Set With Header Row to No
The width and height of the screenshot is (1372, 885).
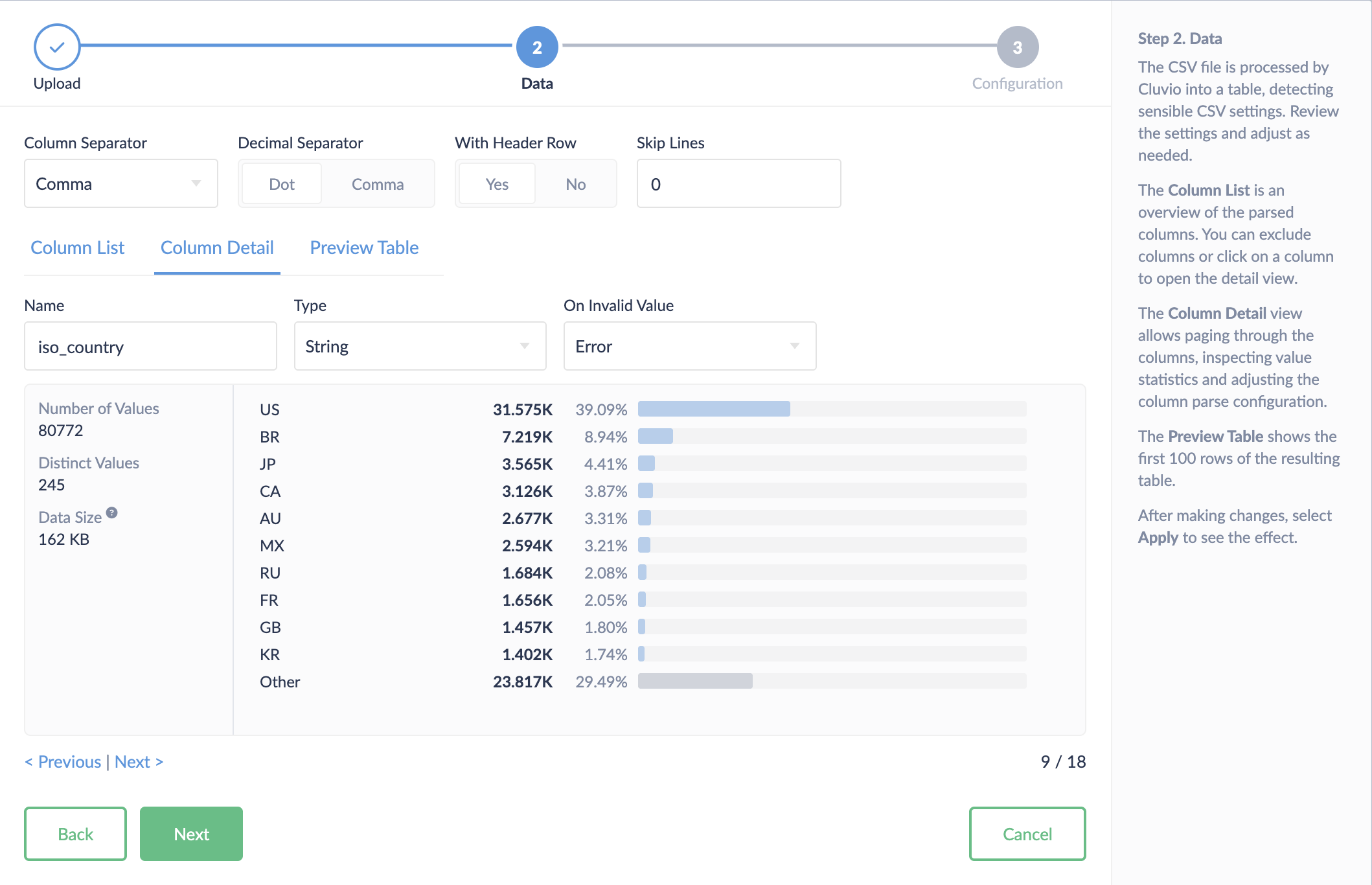pyautogui.click(x=575, y=185)
